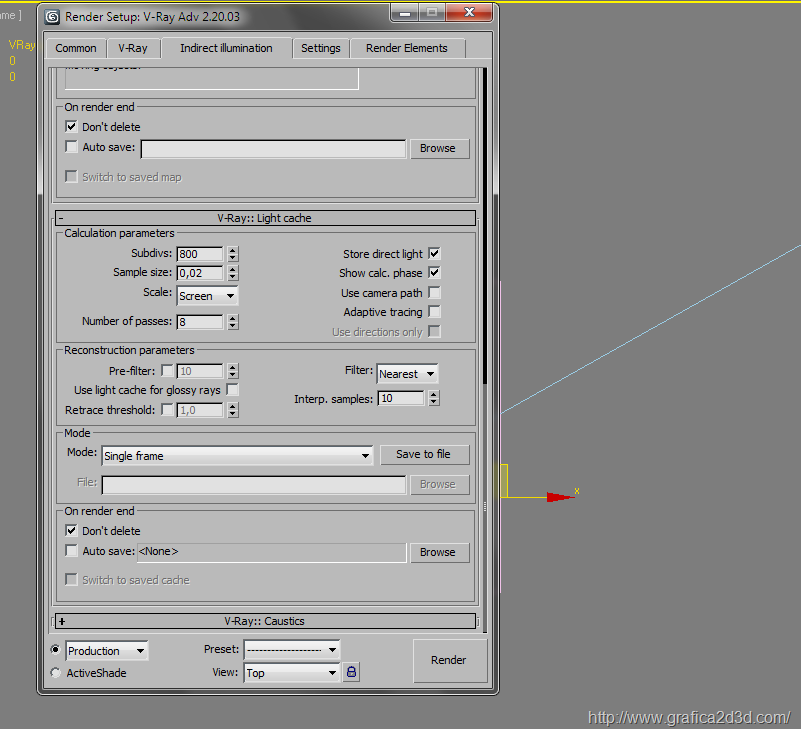Screen dimensions: 801x729
Task: Enable Retrace threshold checkbox
Action: (x=167, y=409)
